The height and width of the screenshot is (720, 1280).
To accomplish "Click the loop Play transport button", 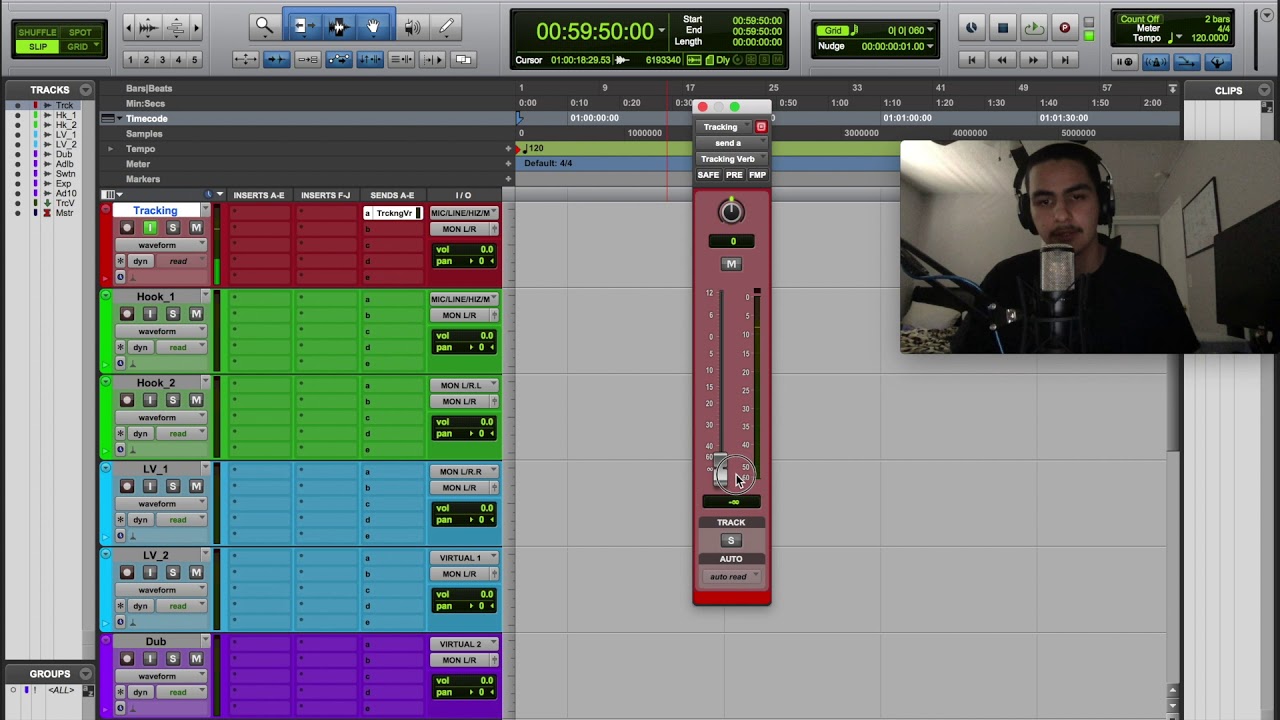I will pyautogui.click(x=1034, y=28).
